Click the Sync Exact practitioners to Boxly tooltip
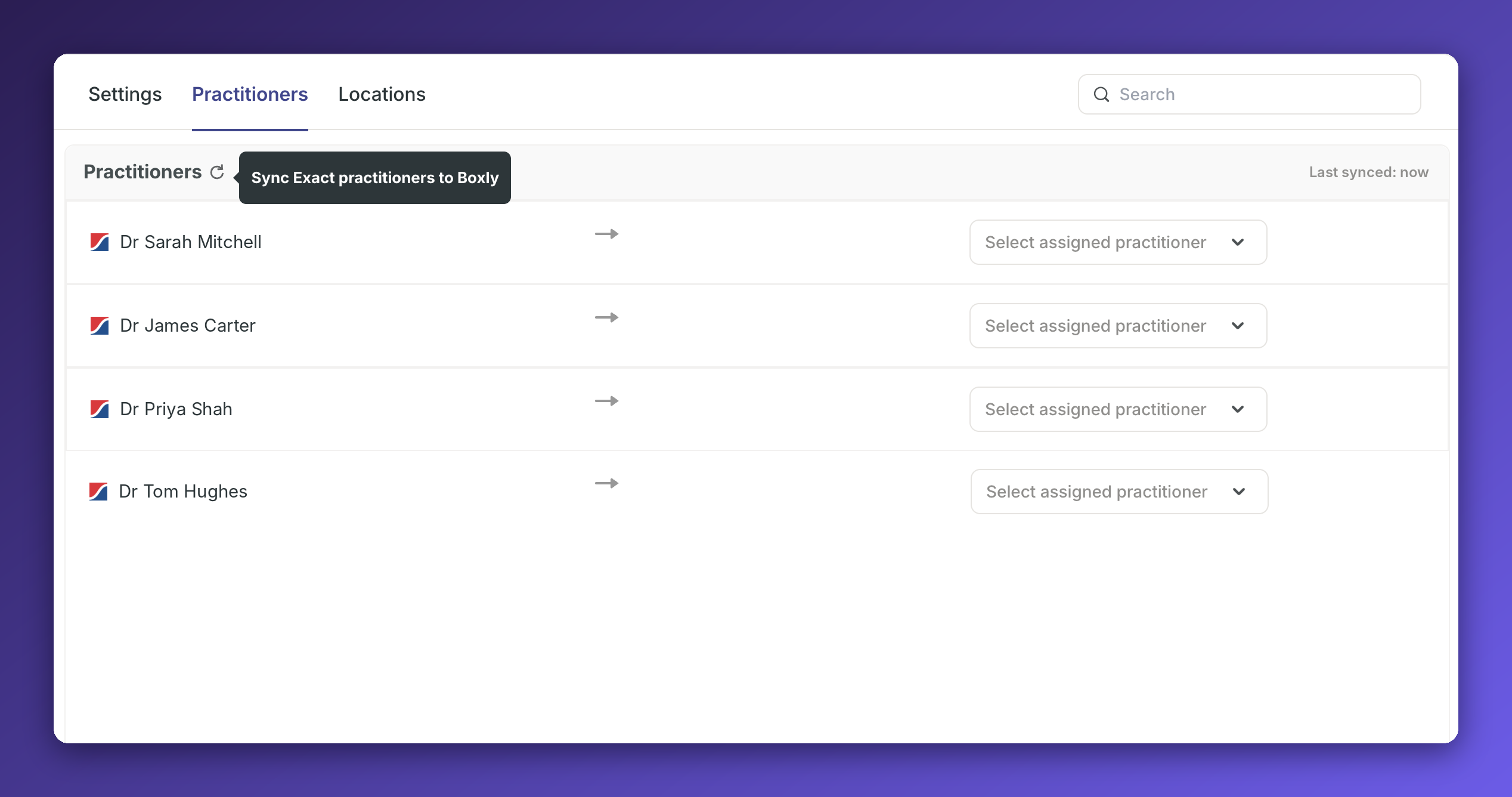Image resolution: width=1512 pixels, height=797 pixels. [x=374, y=178]
